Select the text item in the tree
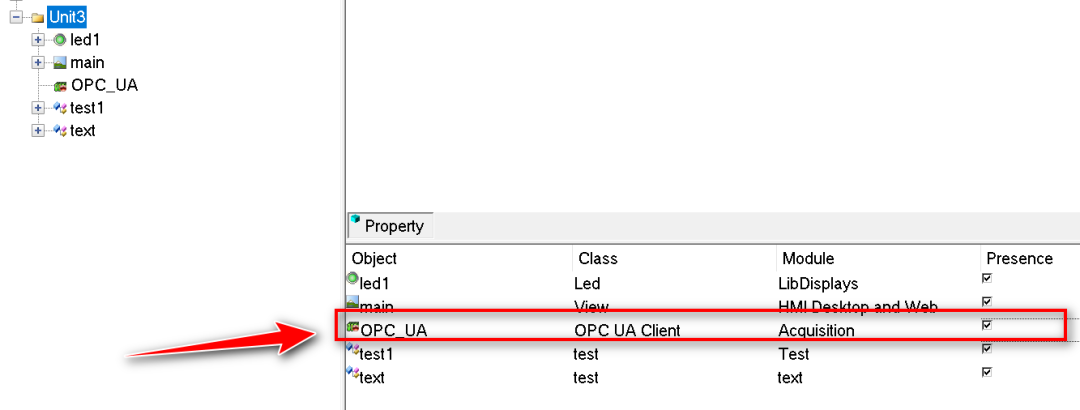Screen dimensions: 1080x410 point(83,131)
